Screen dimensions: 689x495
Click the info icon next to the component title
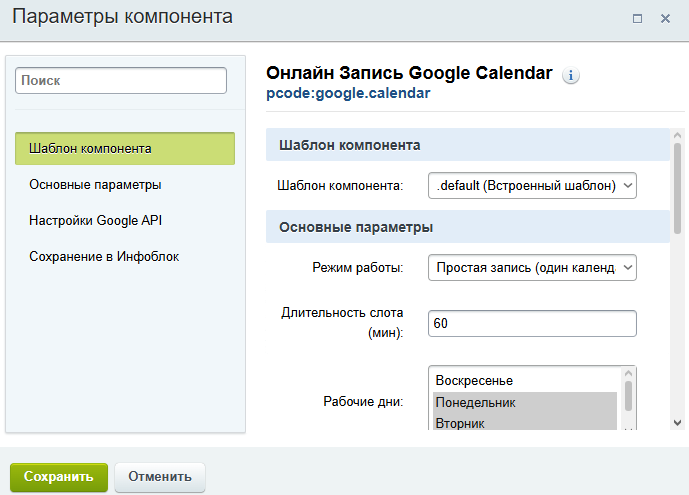tap(572, 75)
